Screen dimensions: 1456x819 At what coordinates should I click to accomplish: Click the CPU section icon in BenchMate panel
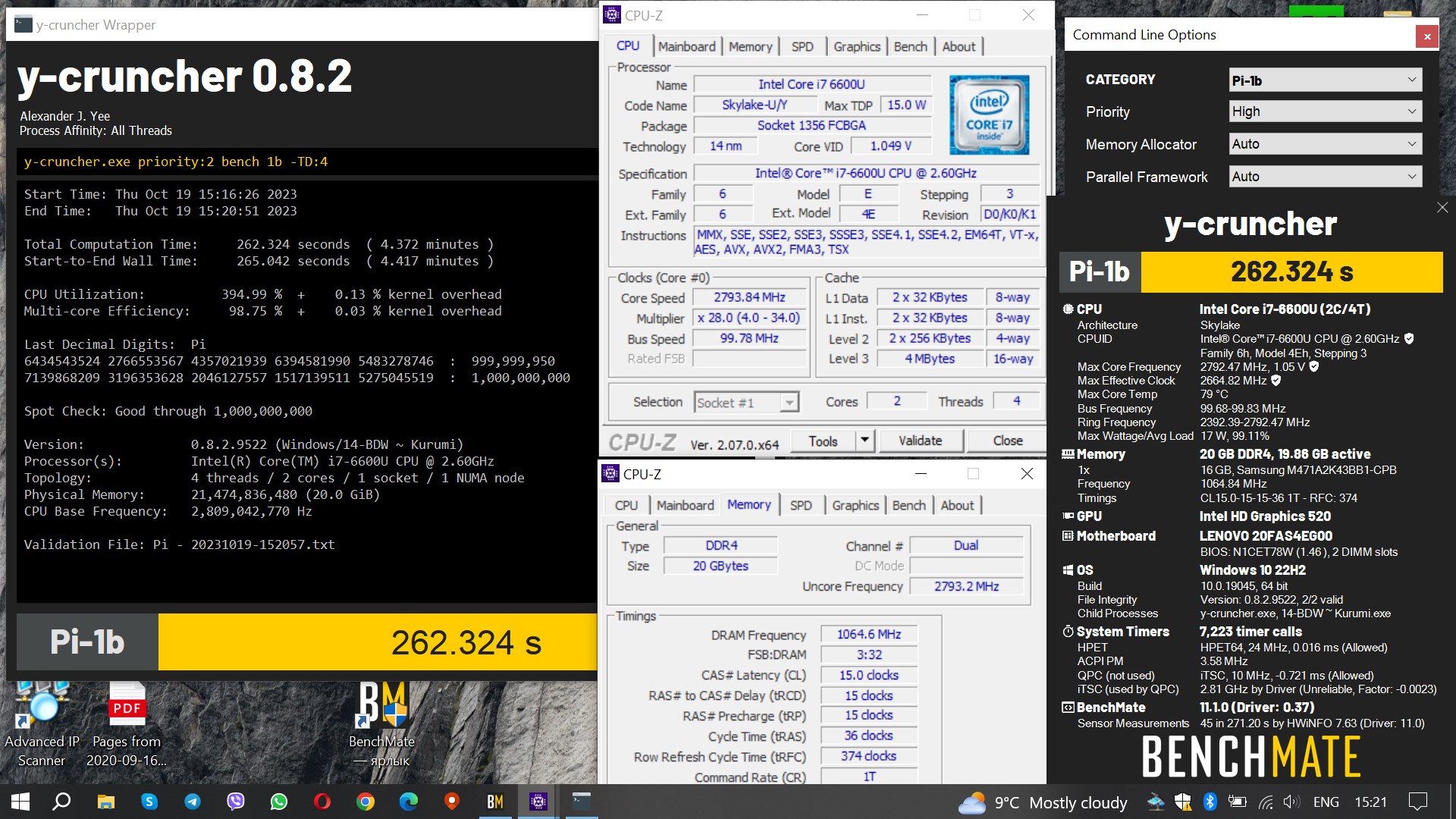[1068, 309]
